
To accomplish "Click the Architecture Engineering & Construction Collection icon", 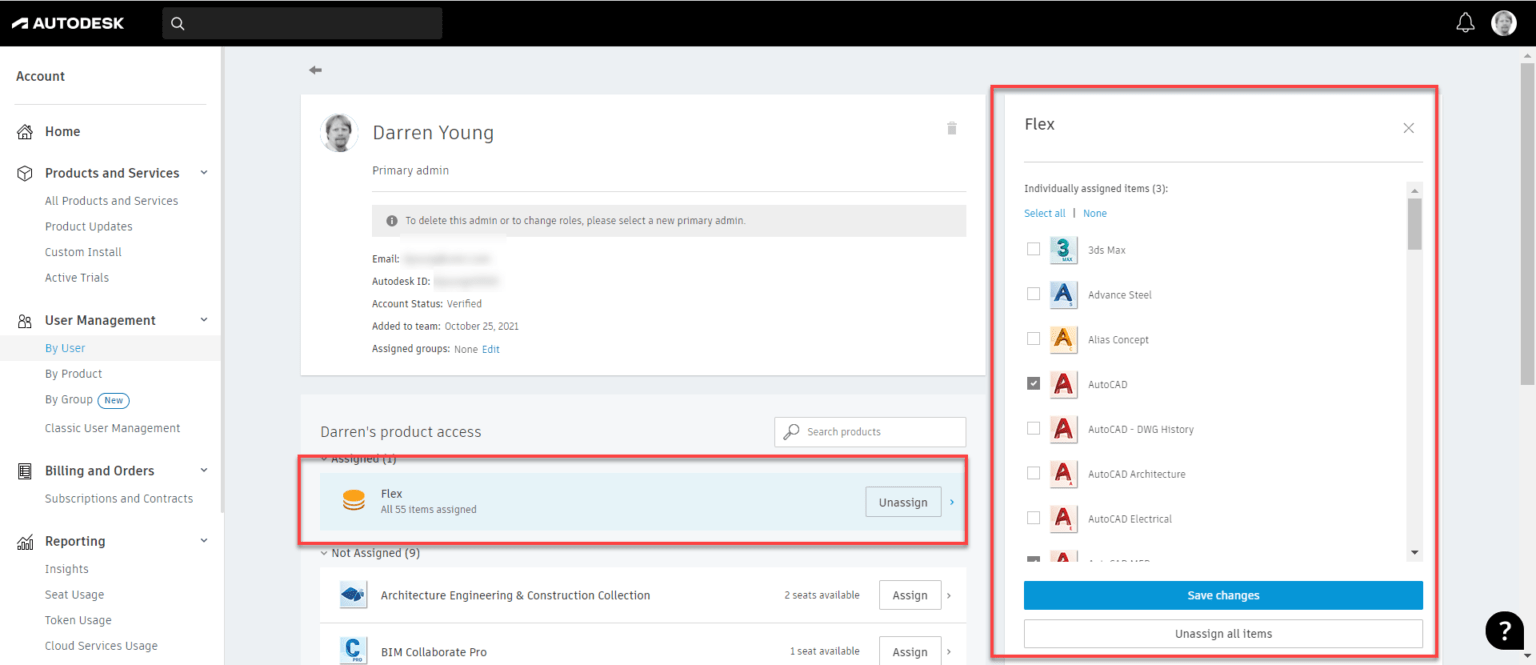I will coord(353,595).
